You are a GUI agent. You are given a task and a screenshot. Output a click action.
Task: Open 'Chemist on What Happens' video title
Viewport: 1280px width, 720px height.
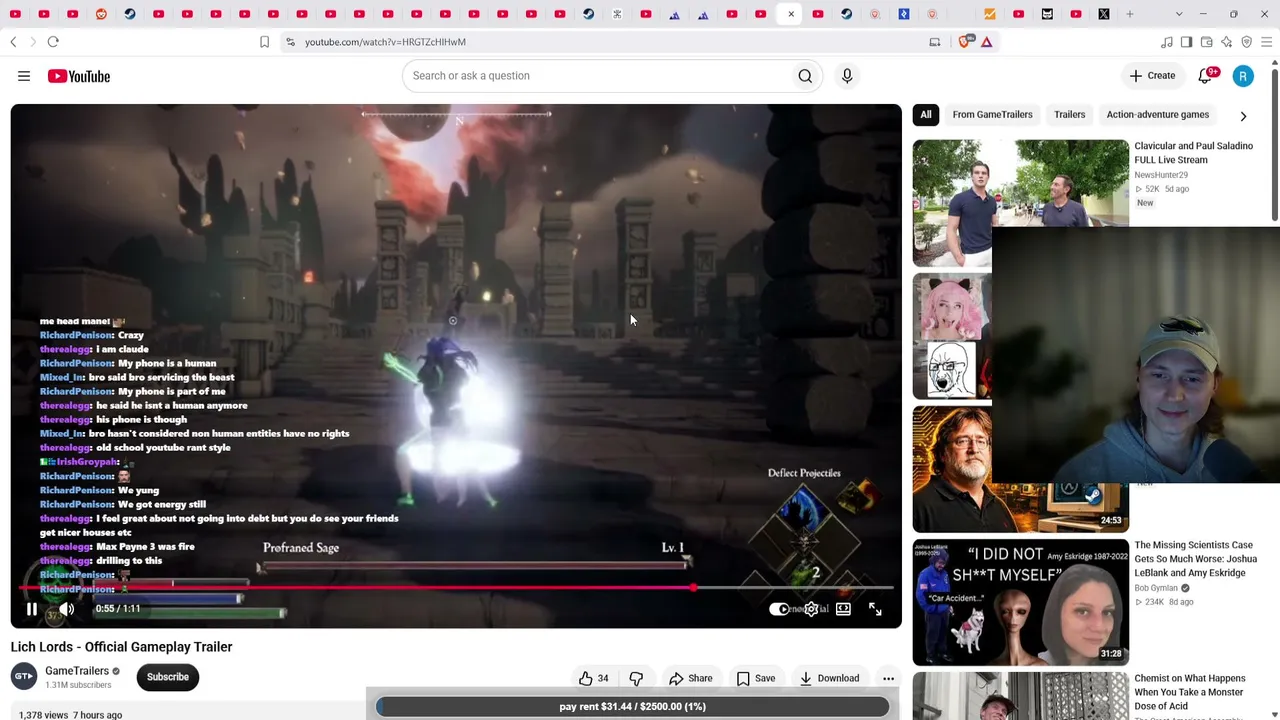pos(1190,692)
